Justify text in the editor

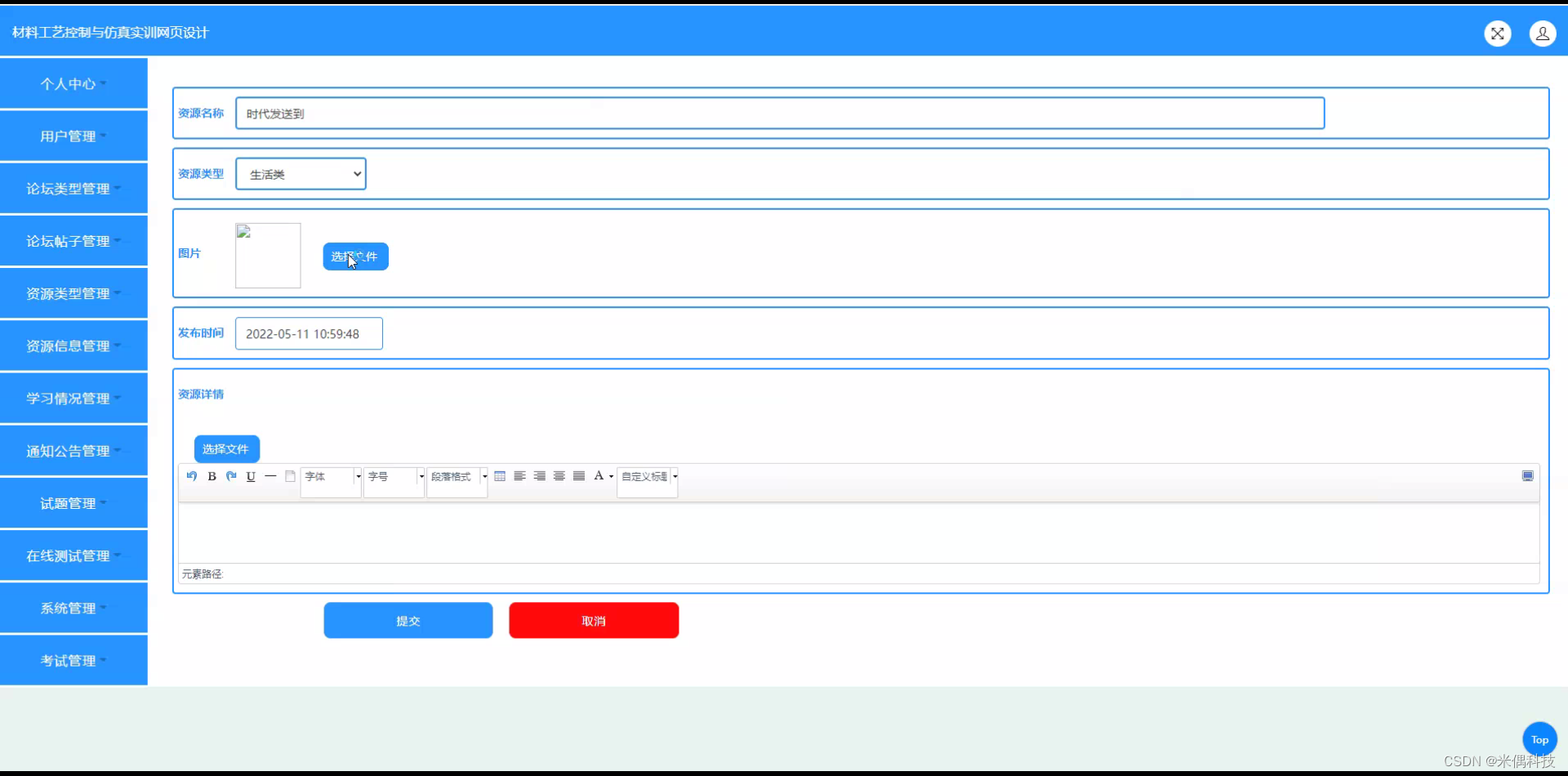[579, 476]
